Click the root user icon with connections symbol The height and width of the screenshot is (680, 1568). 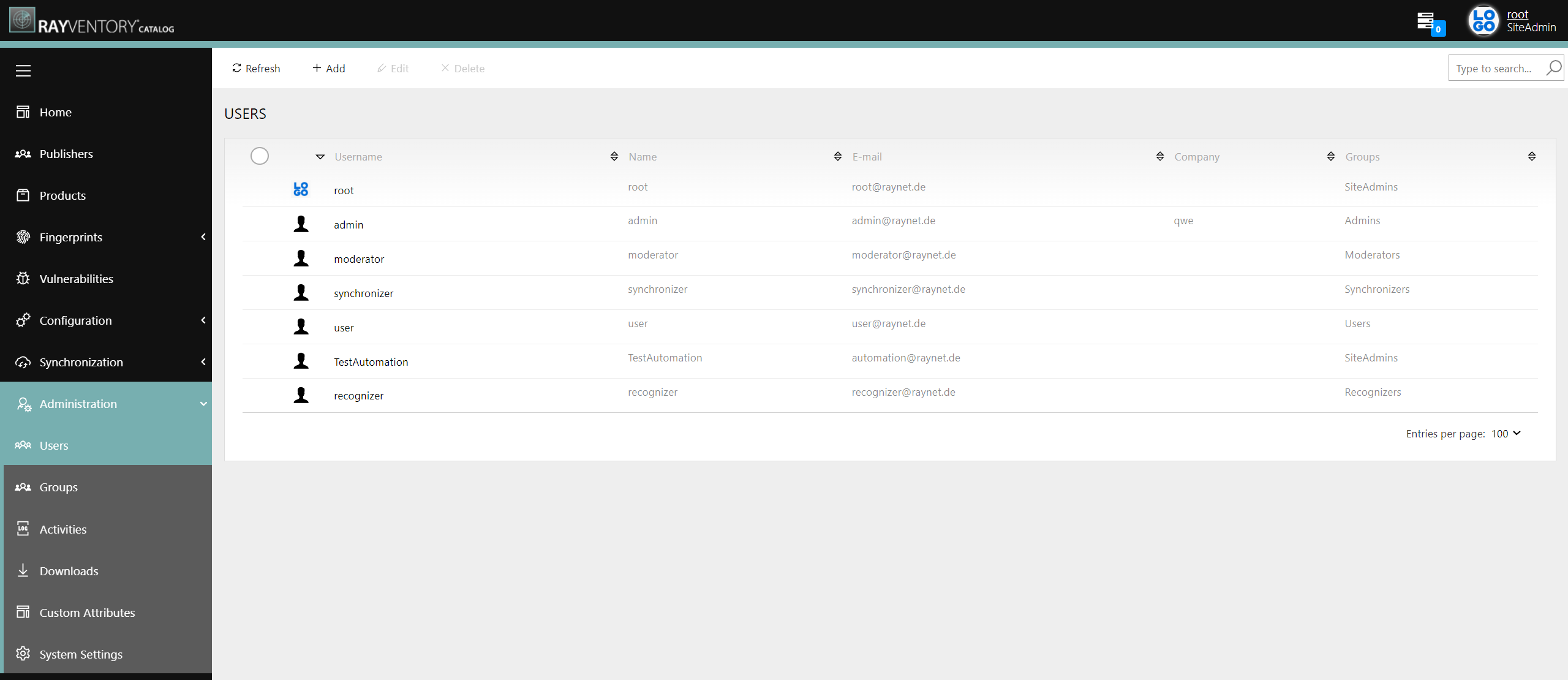(x=300, y=189)
